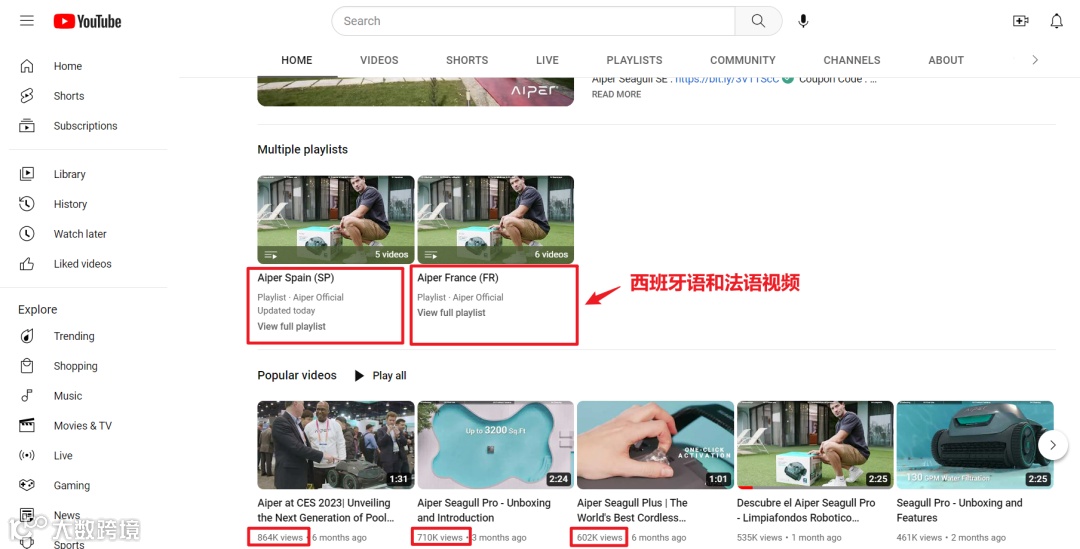The width and height of the screenshot is (1080, 549).
Task: View full playlist for Aiper France
Action: click(x=451, y=313)
